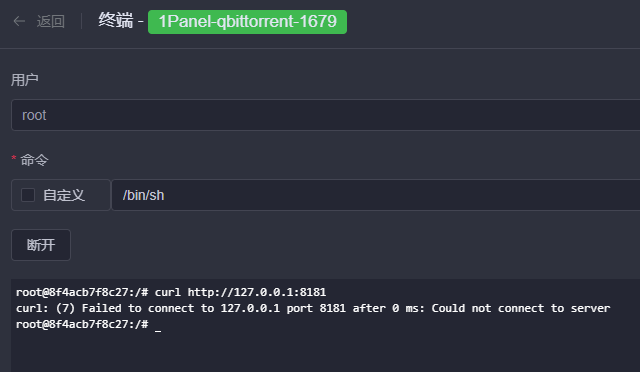Click the 命令 field label

tap(34, 160)
